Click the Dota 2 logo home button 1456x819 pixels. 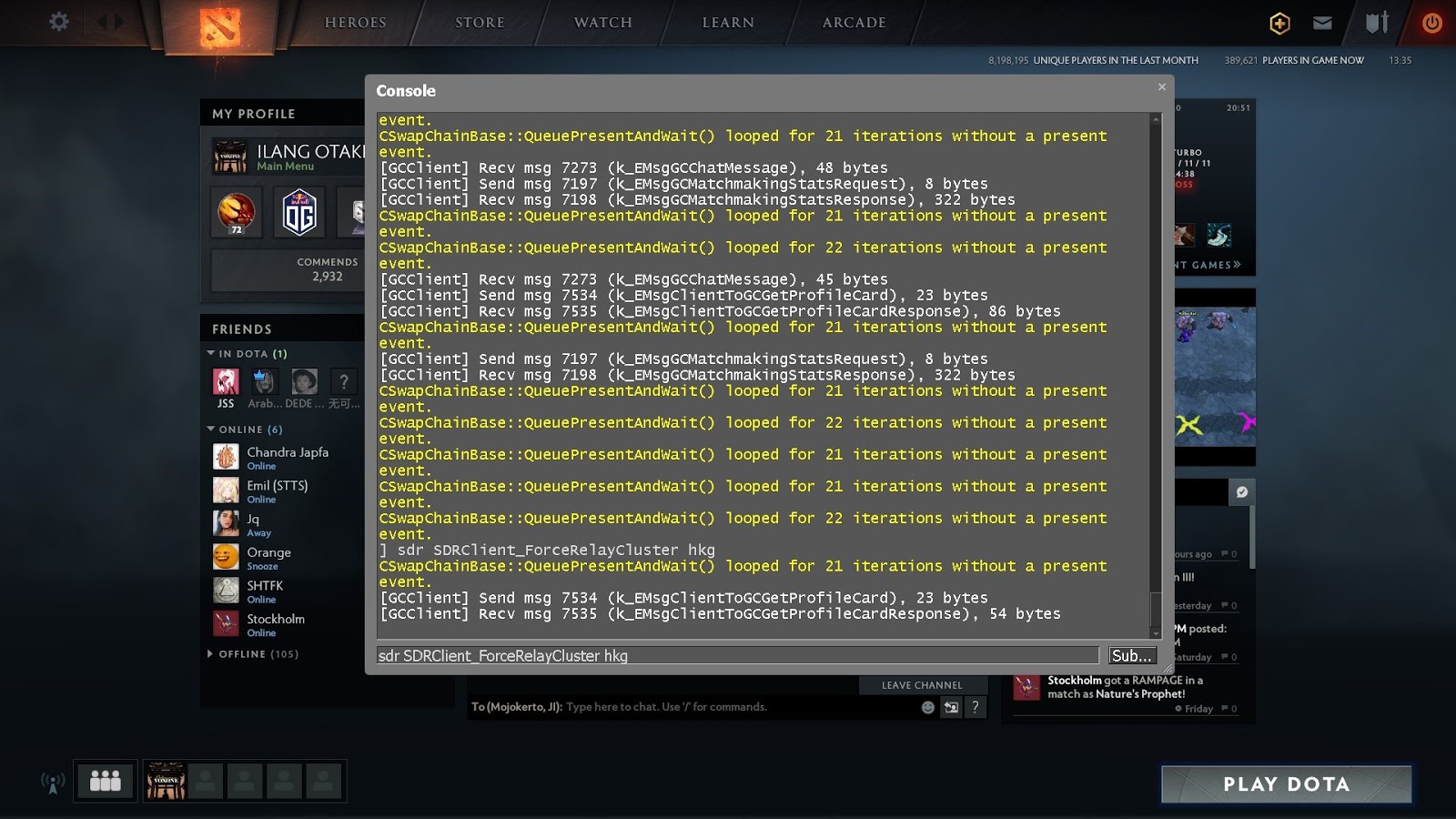(x=219, y=27)
